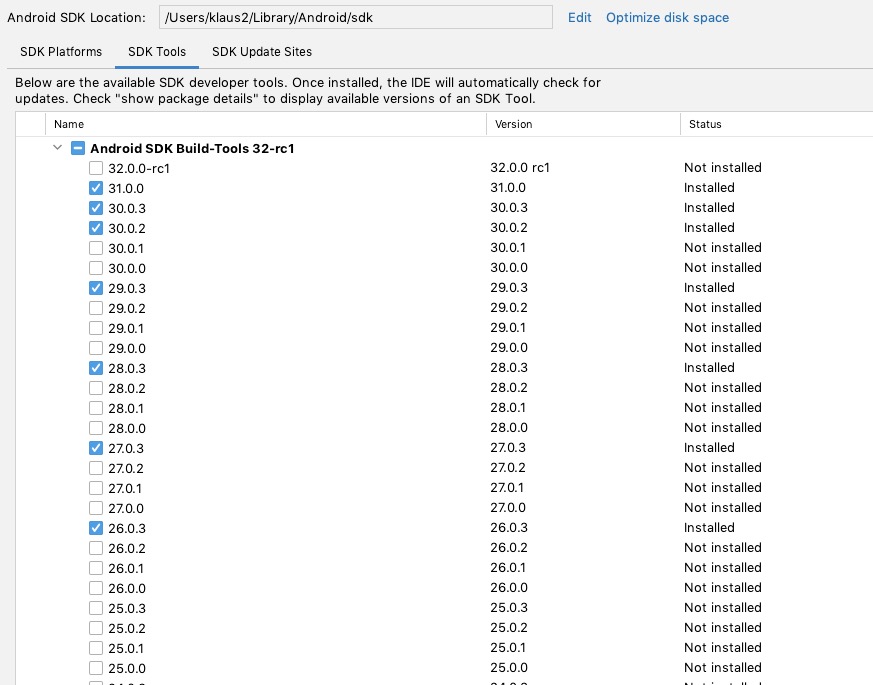Uncheck the 30.0.3 build tools checkbox
873x685 pixels.
(x=96, y=208)
